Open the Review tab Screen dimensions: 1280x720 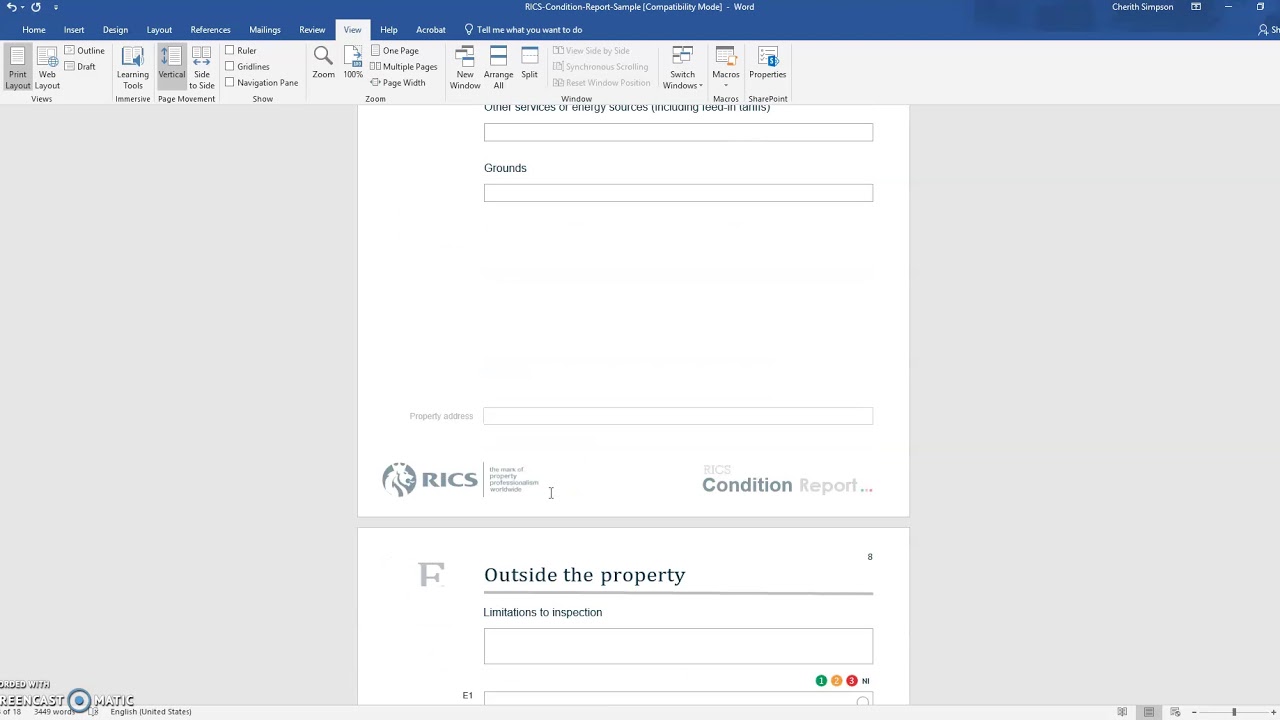(x=312, y=30)
